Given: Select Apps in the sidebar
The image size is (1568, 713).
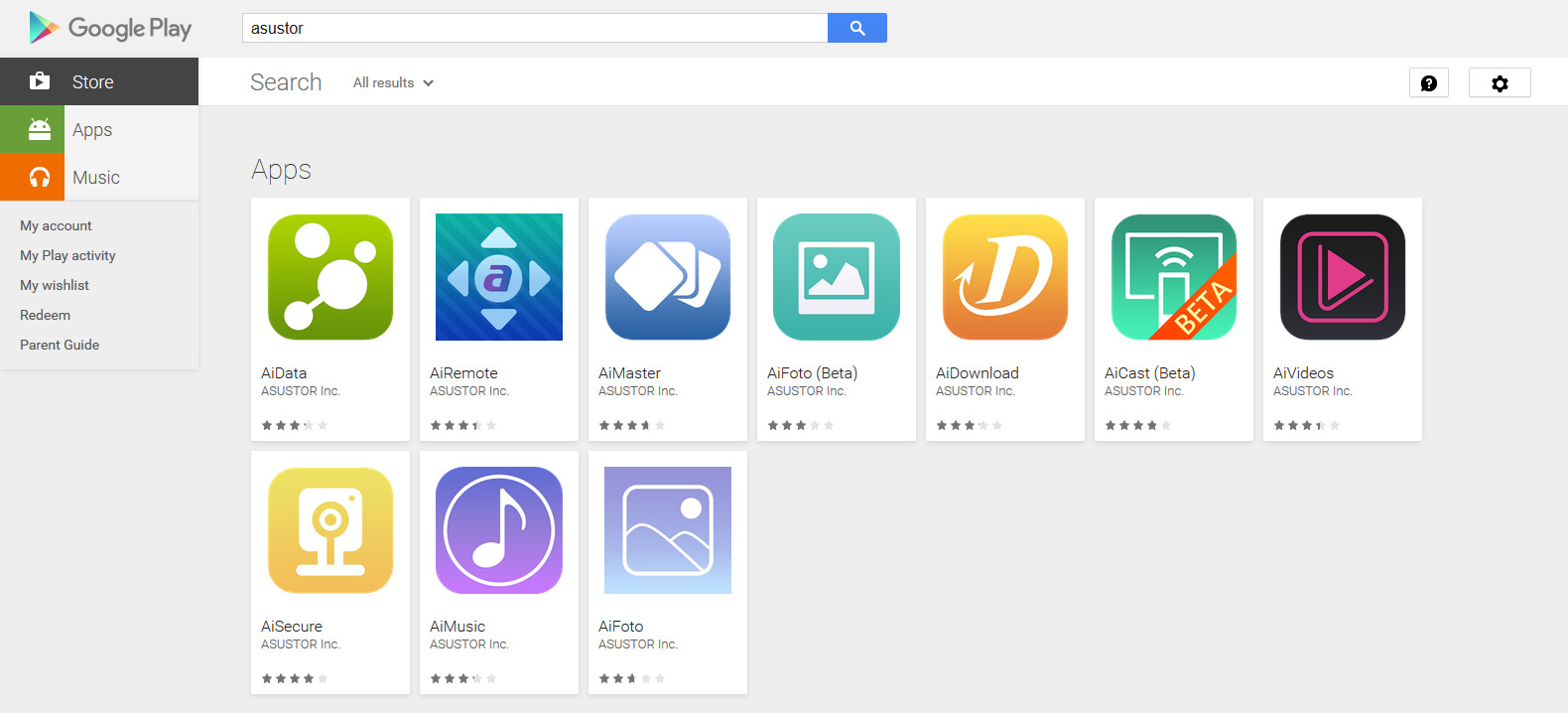Looking at the screenshot, I should coord(99,129).
